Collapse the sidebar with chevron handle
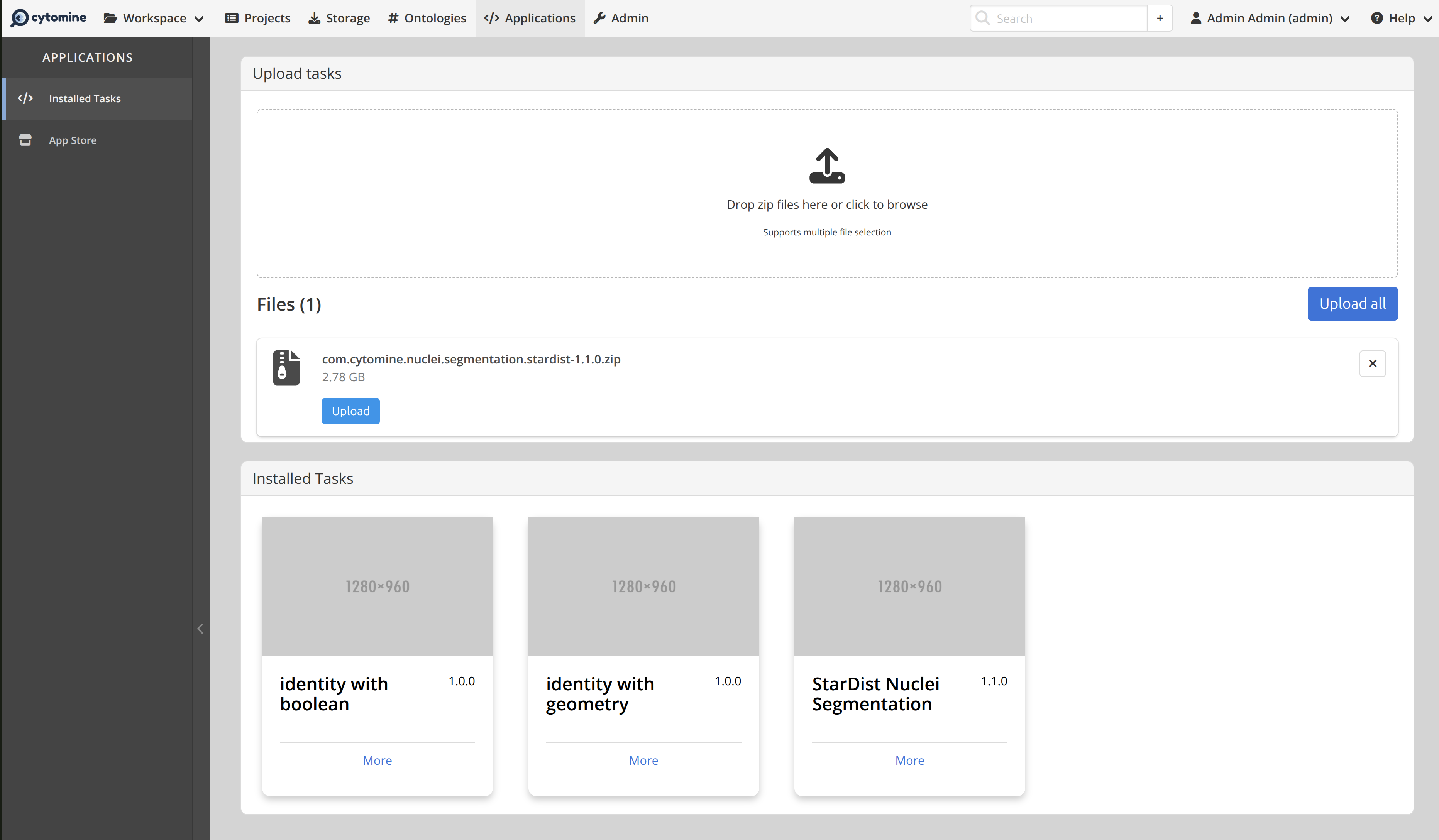The width and height of the screenshot is (1439, 840). click(200, 629)
